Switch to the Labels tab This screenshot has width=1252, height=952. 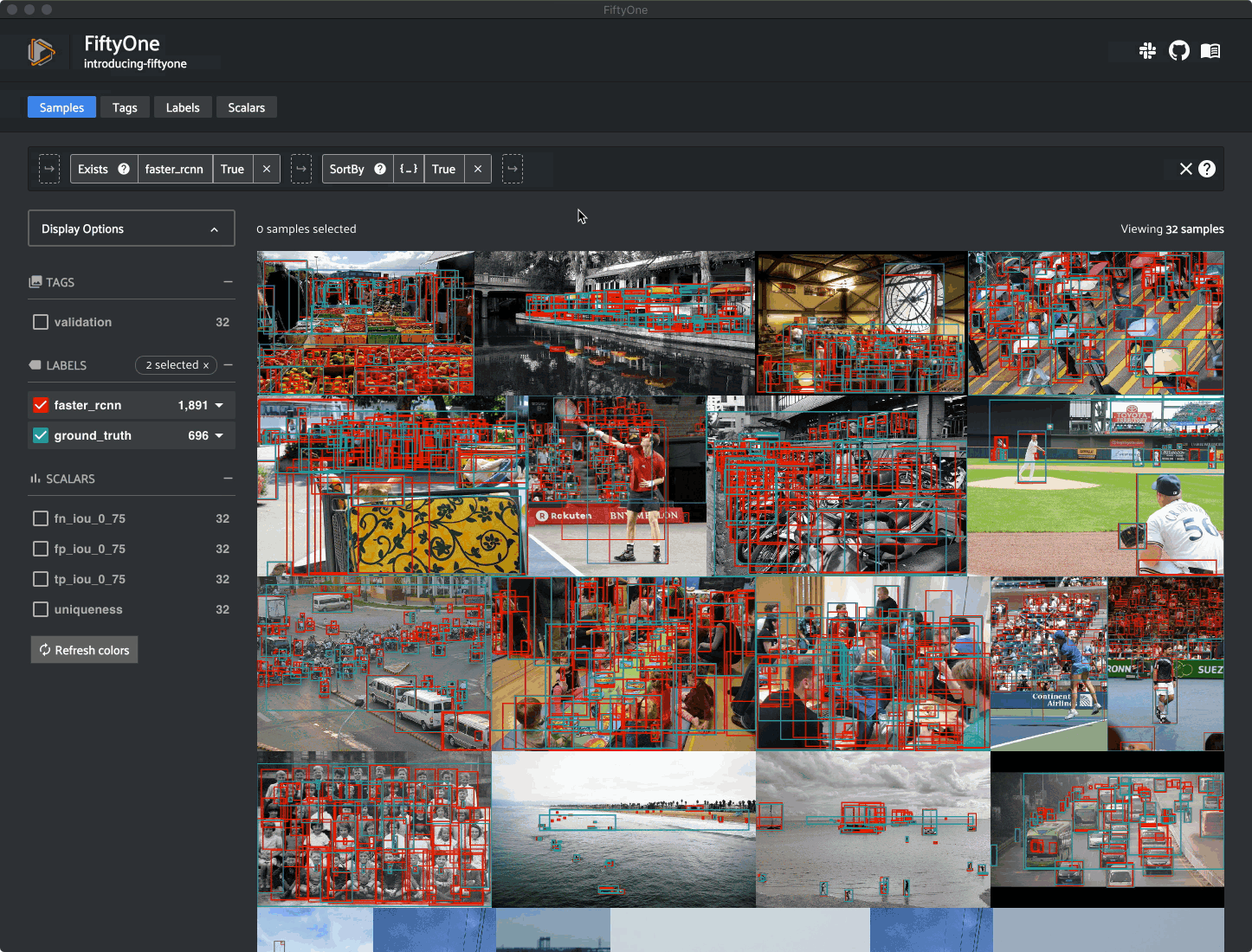[x=183, y=107]
